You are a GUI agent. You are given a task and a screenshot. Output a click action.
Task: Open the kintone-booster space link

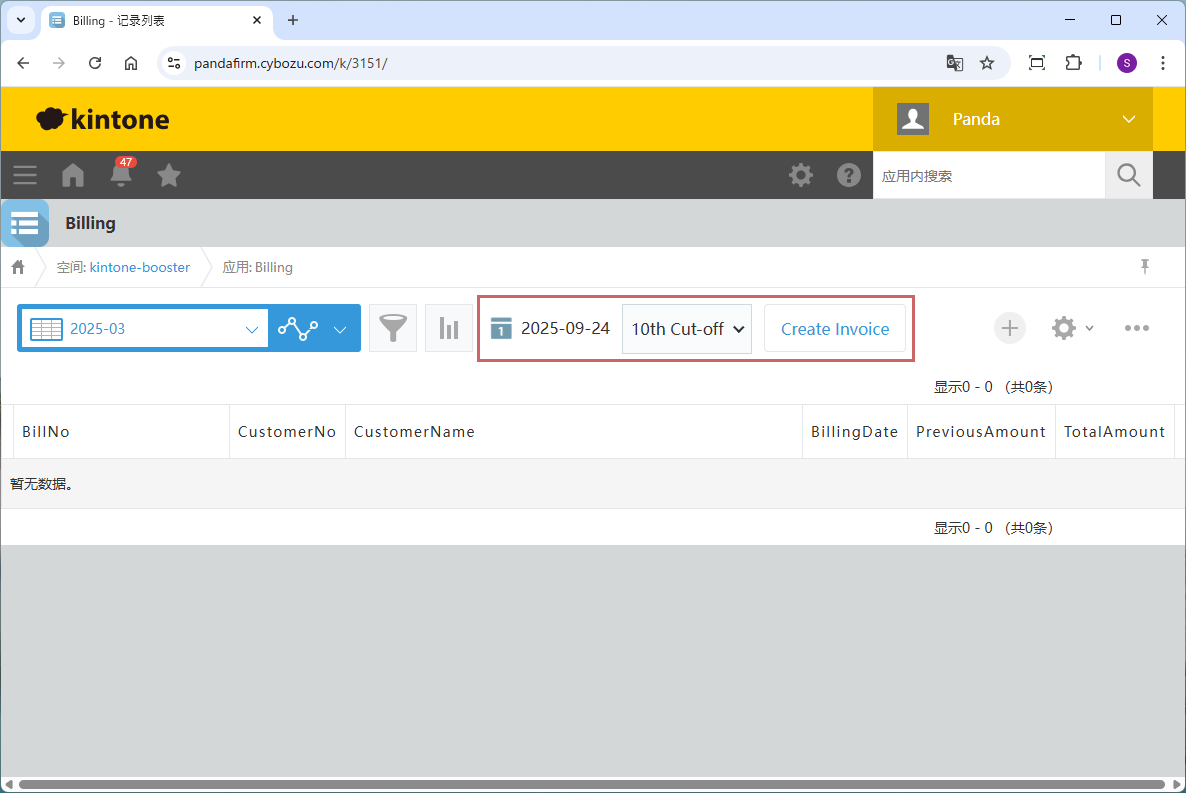(139, 267)
